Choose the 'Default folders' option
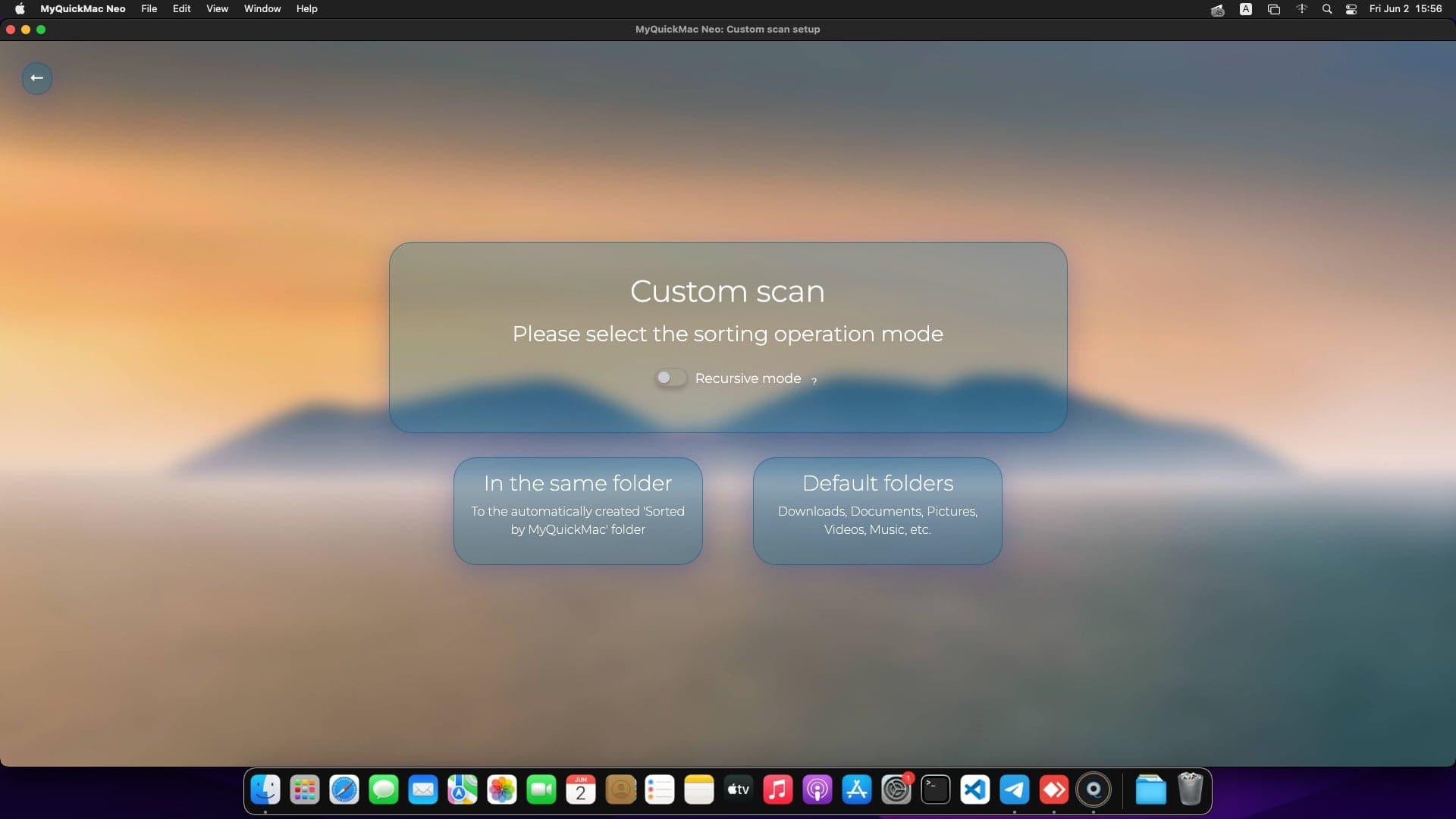The width and height of the screenshot is (1456, 819). pos(877,510)
